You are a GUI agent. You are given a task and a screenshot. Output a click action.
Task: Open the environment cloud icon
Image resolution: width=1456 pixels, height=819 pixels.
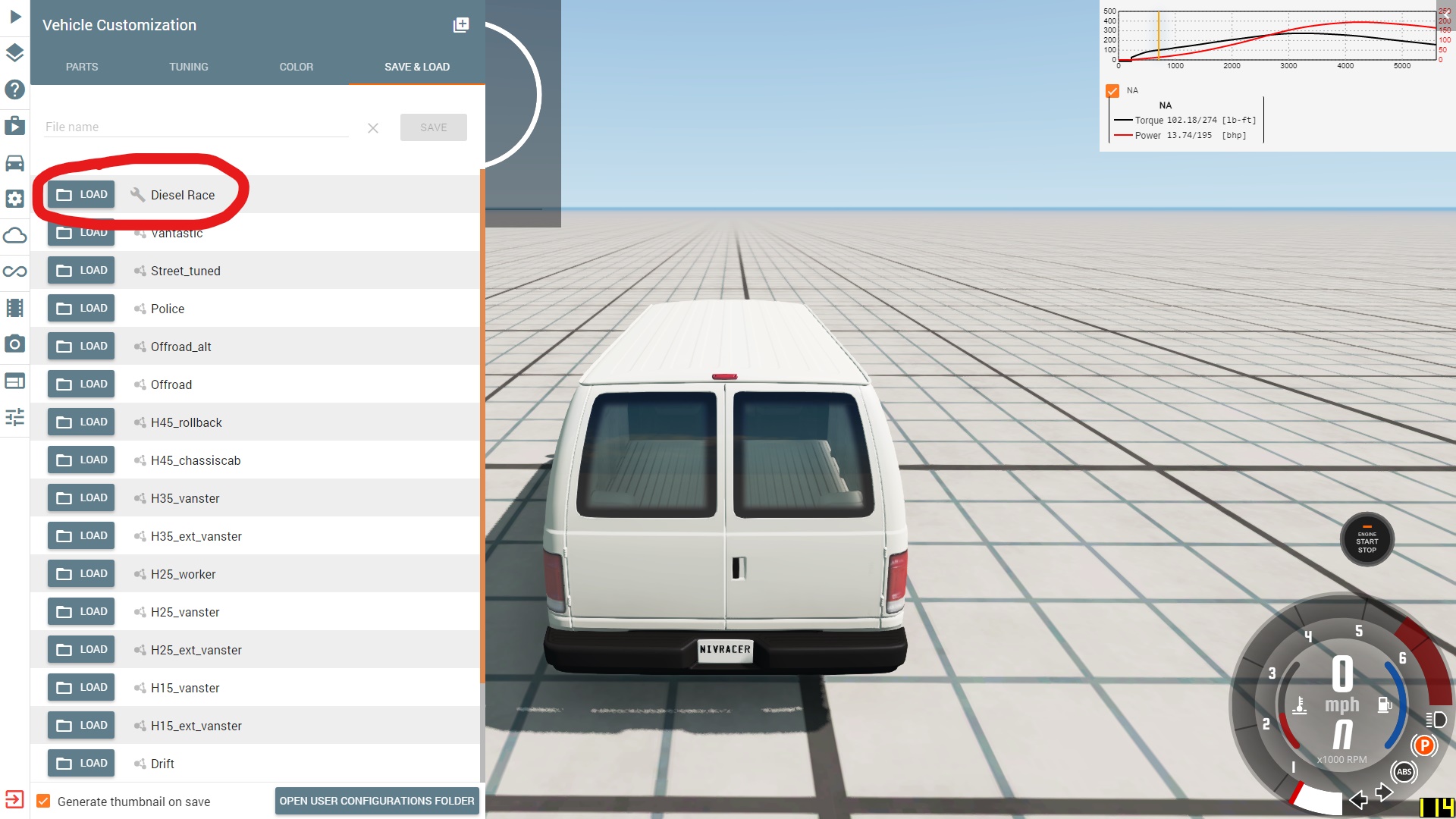click(15, 235)
